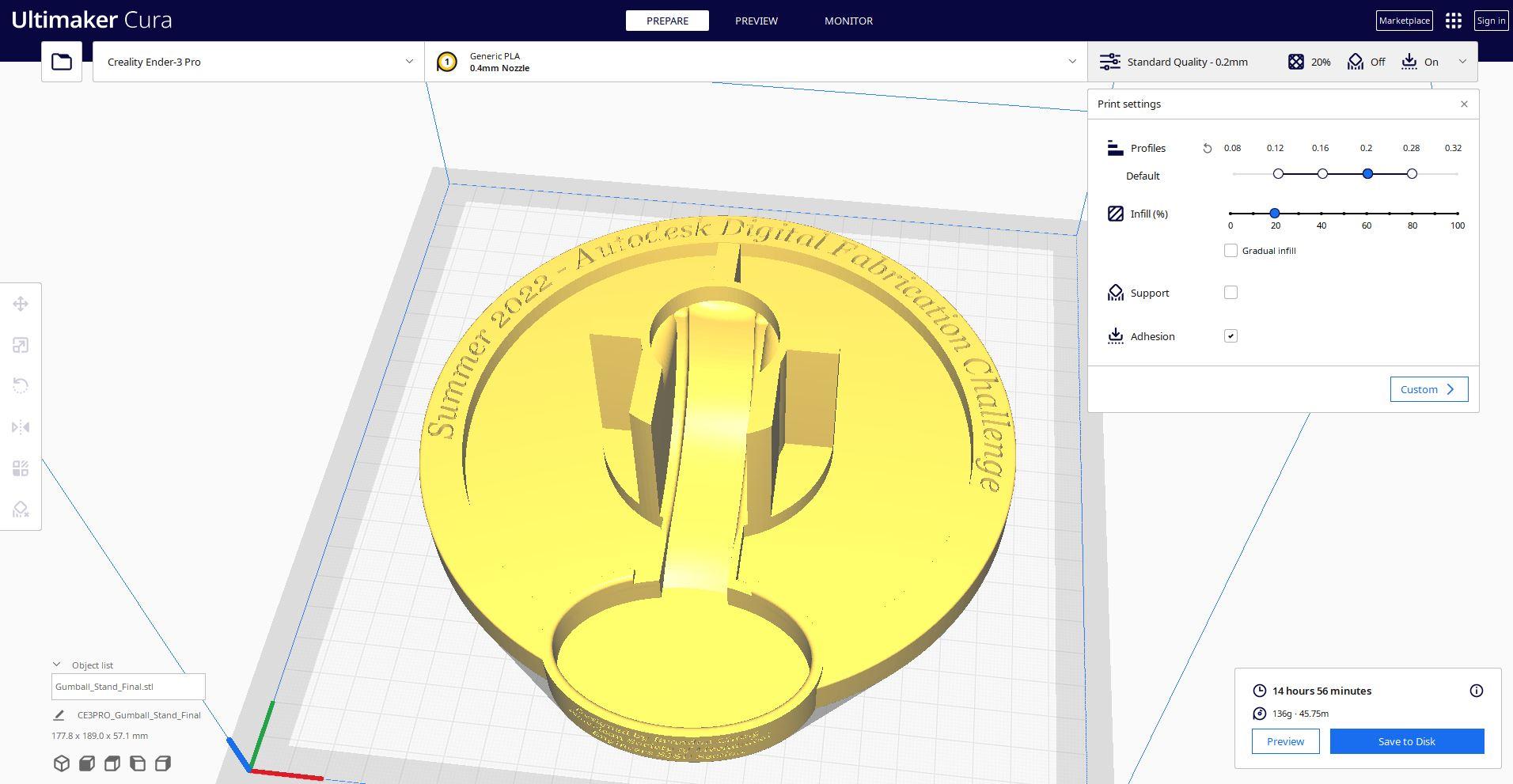Switch to the PREVIEW stage tab

coord(756,21)
